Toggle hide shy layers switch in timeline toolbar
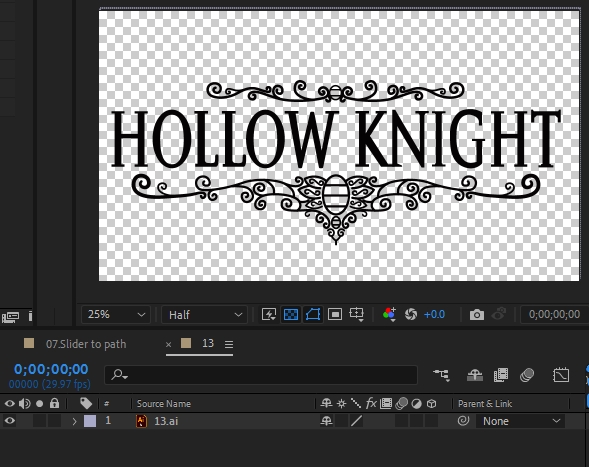Viewport: 589px width, 467px height. (x=475, y=375)
